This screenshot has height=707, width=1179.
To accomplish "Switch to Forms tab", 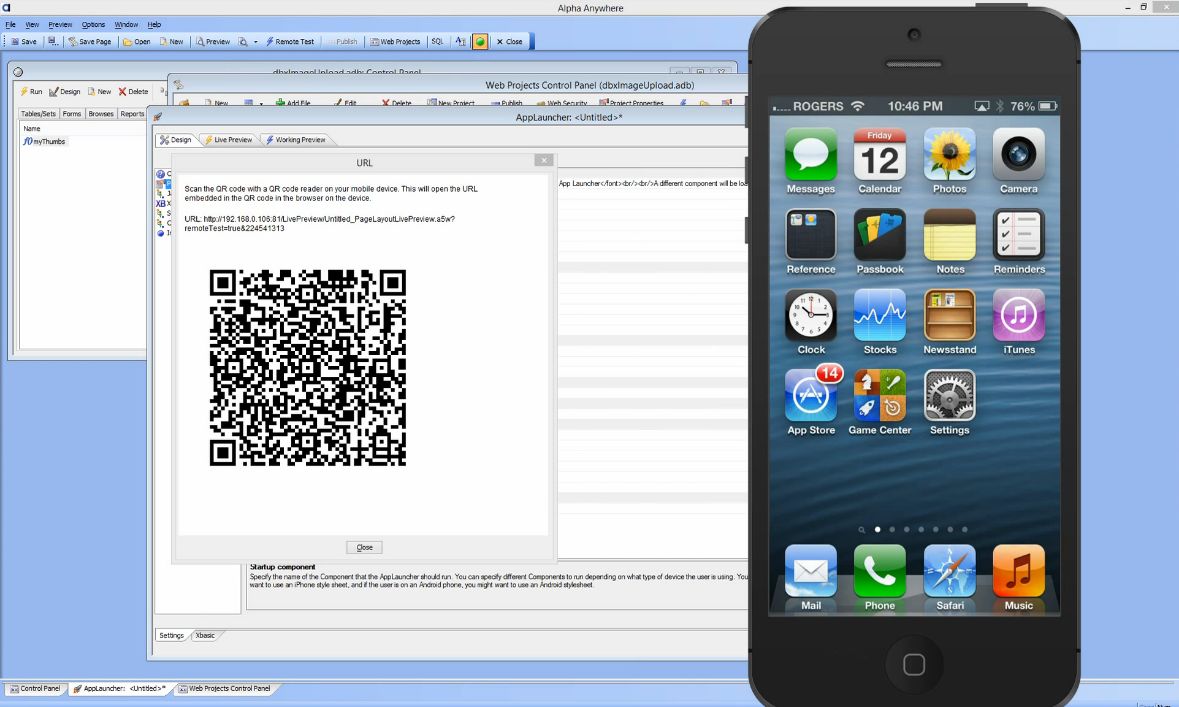I will [71, 114].
